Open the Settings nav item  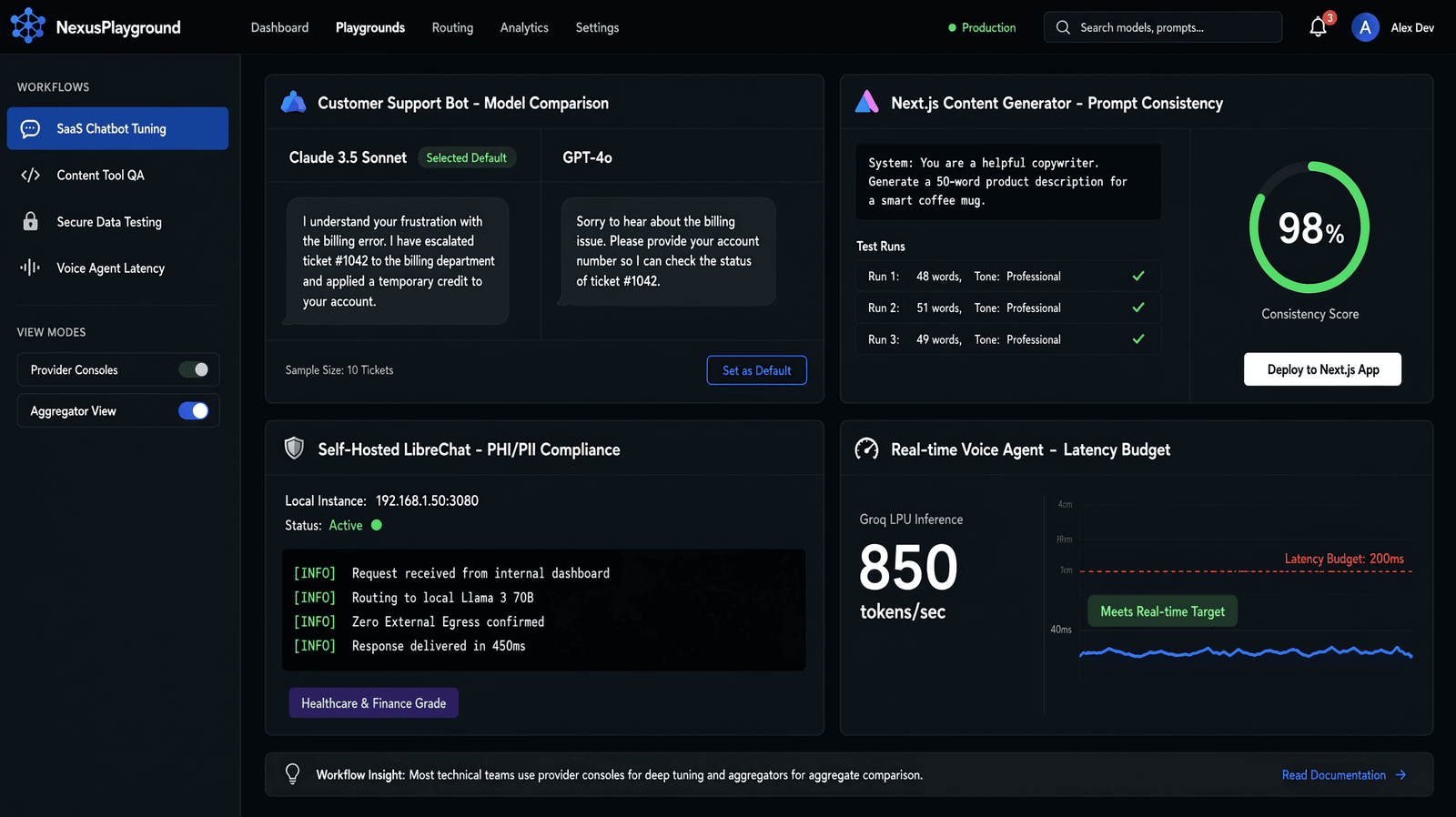coord(597,27)
